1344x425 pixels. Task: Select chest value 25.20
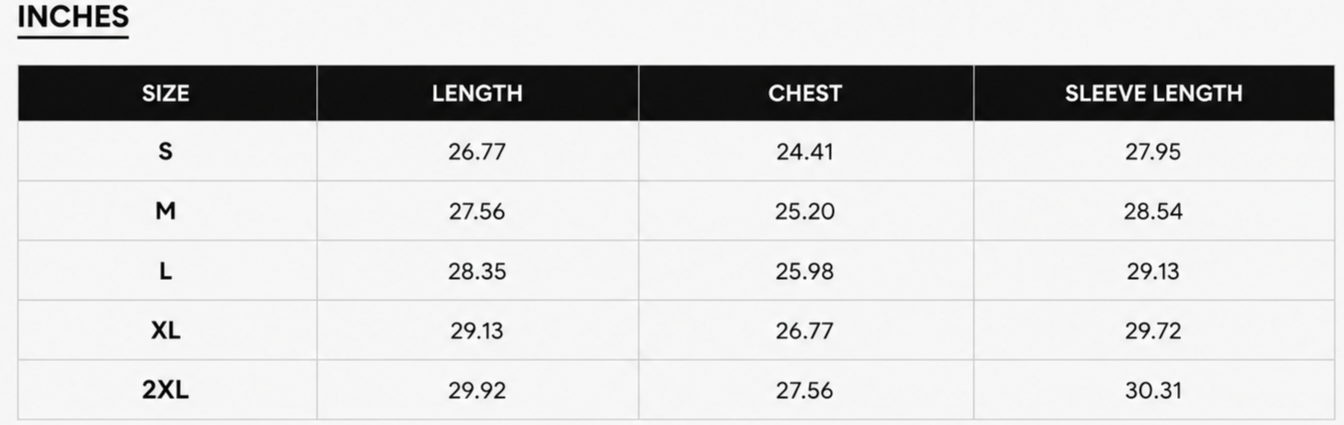tap(805, 211)
